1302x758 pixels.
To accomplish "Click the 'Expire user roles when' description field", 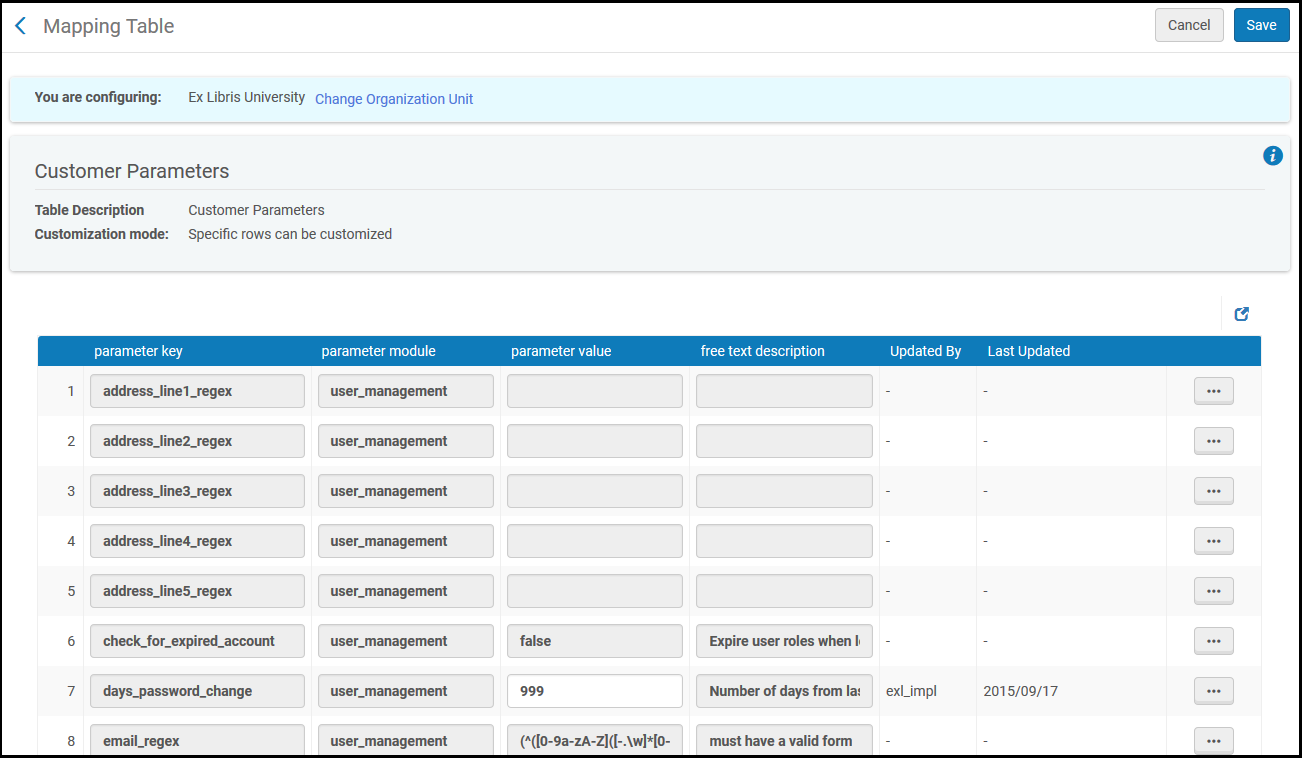I will coord(784,641).
